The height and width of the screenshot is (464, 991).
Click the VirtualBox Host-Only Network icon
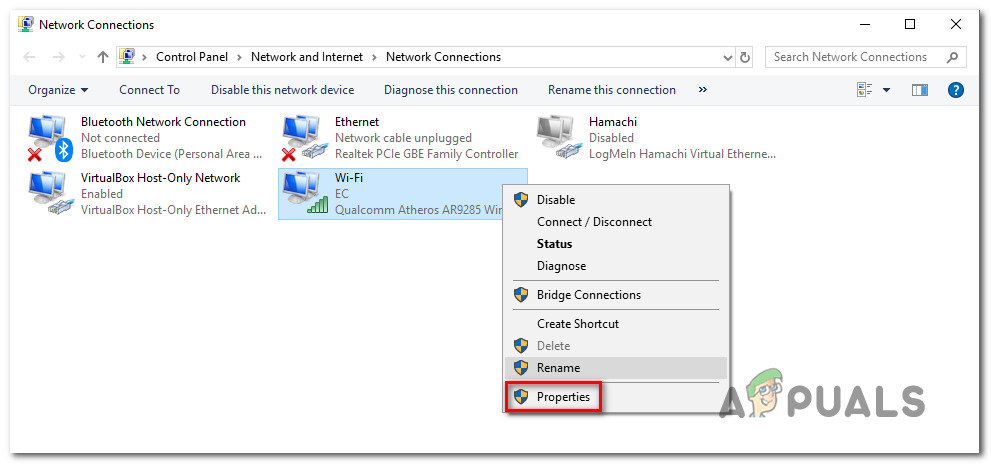click(48, 193)
